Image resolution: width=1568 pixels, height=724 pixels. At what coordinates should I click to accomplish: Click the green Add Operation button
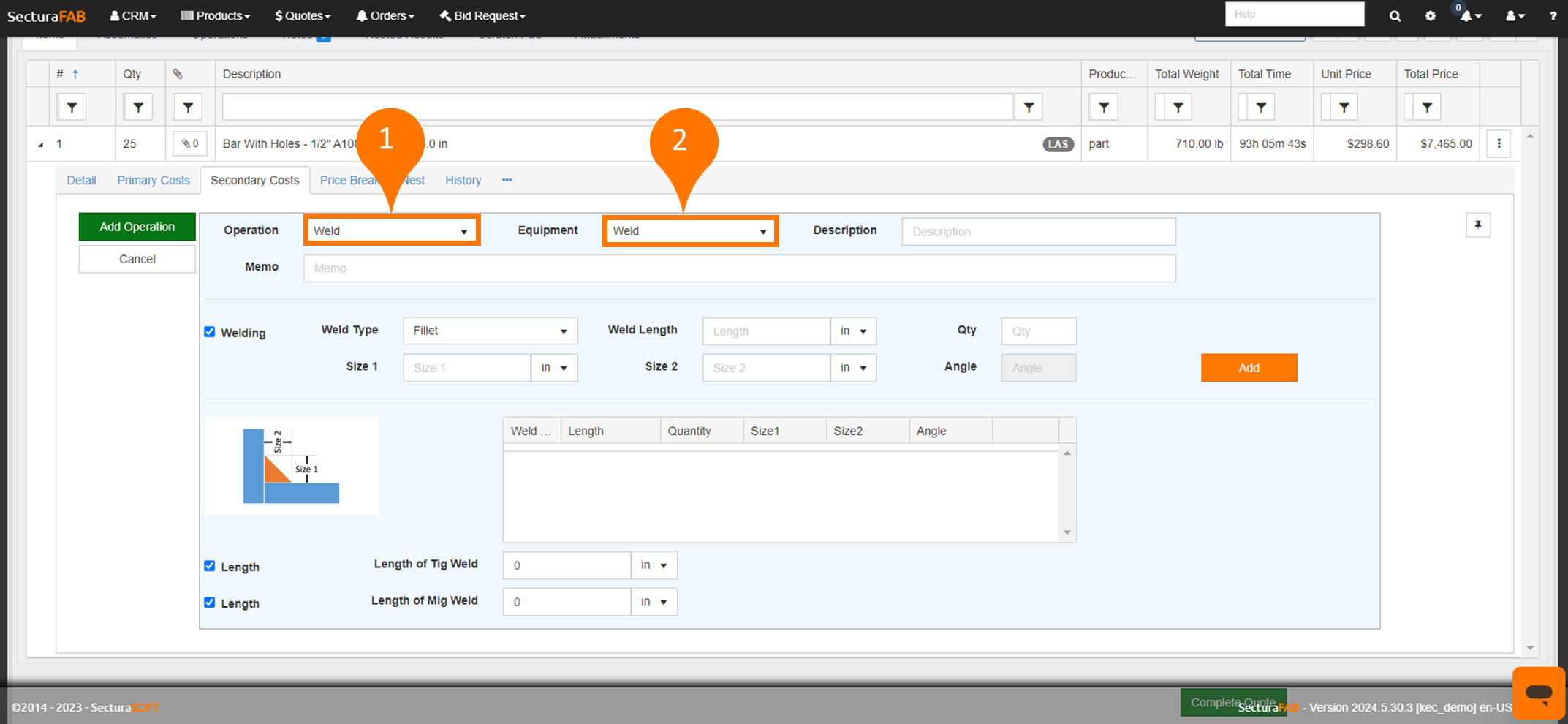(x=137, y=227)
